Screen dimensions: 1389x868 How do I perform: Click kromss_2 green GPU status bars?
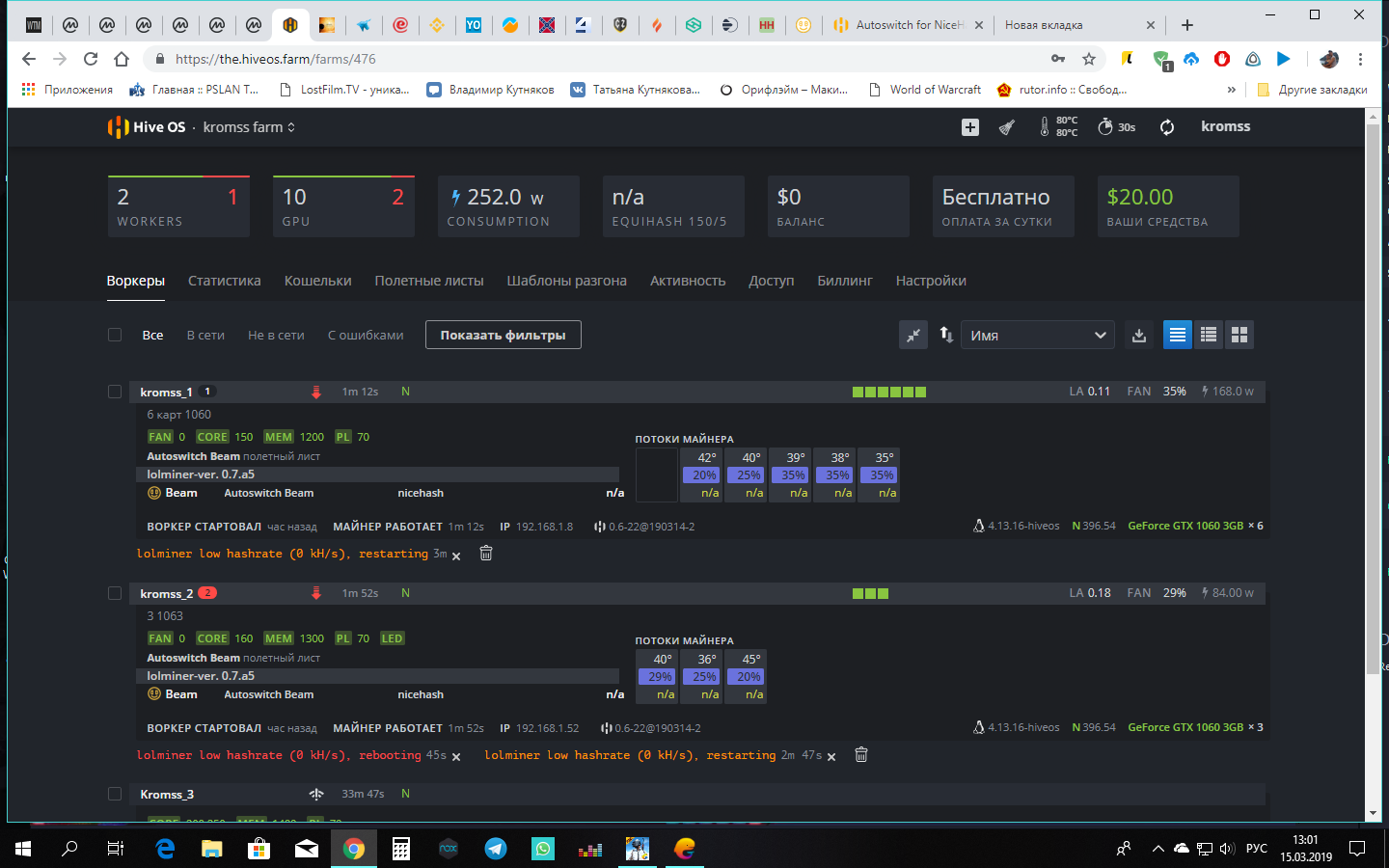[870, 593]
